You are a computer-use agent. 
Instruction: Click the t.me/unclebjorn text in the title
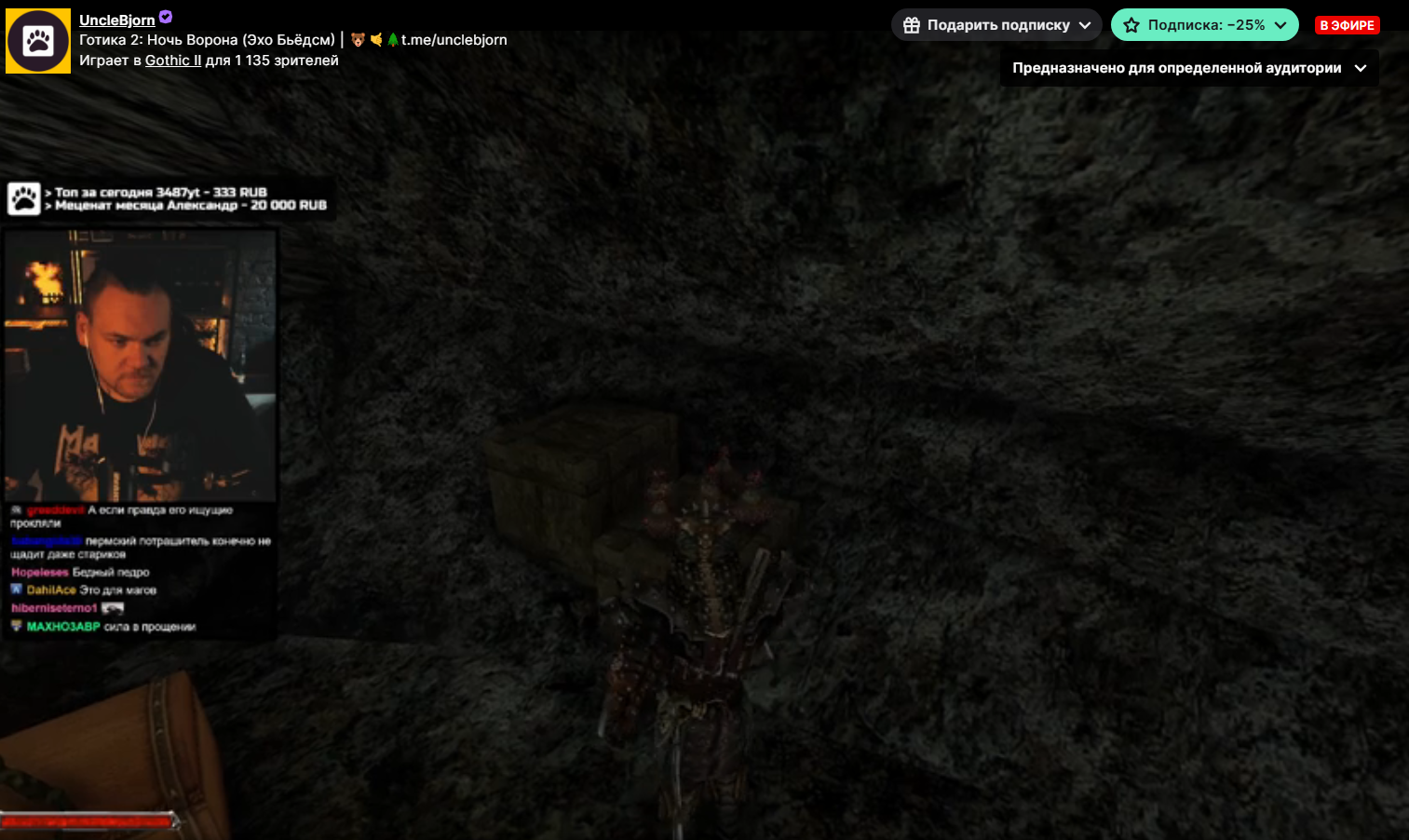pos(454,40)
